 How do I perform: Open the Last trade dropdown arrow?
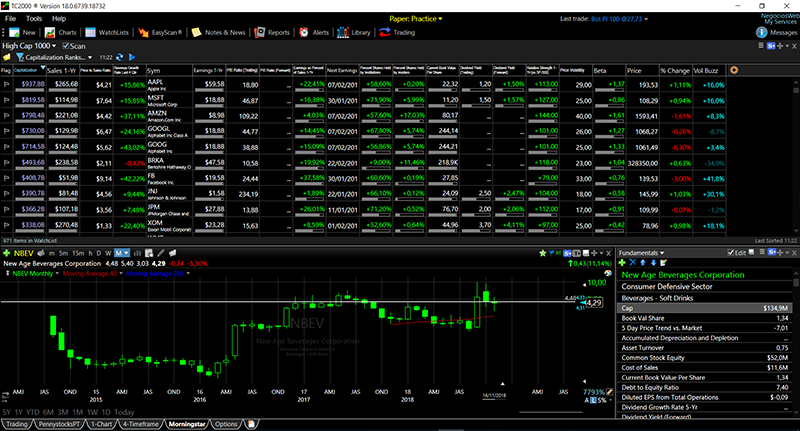pyautogui.click(x=646, y=19)
